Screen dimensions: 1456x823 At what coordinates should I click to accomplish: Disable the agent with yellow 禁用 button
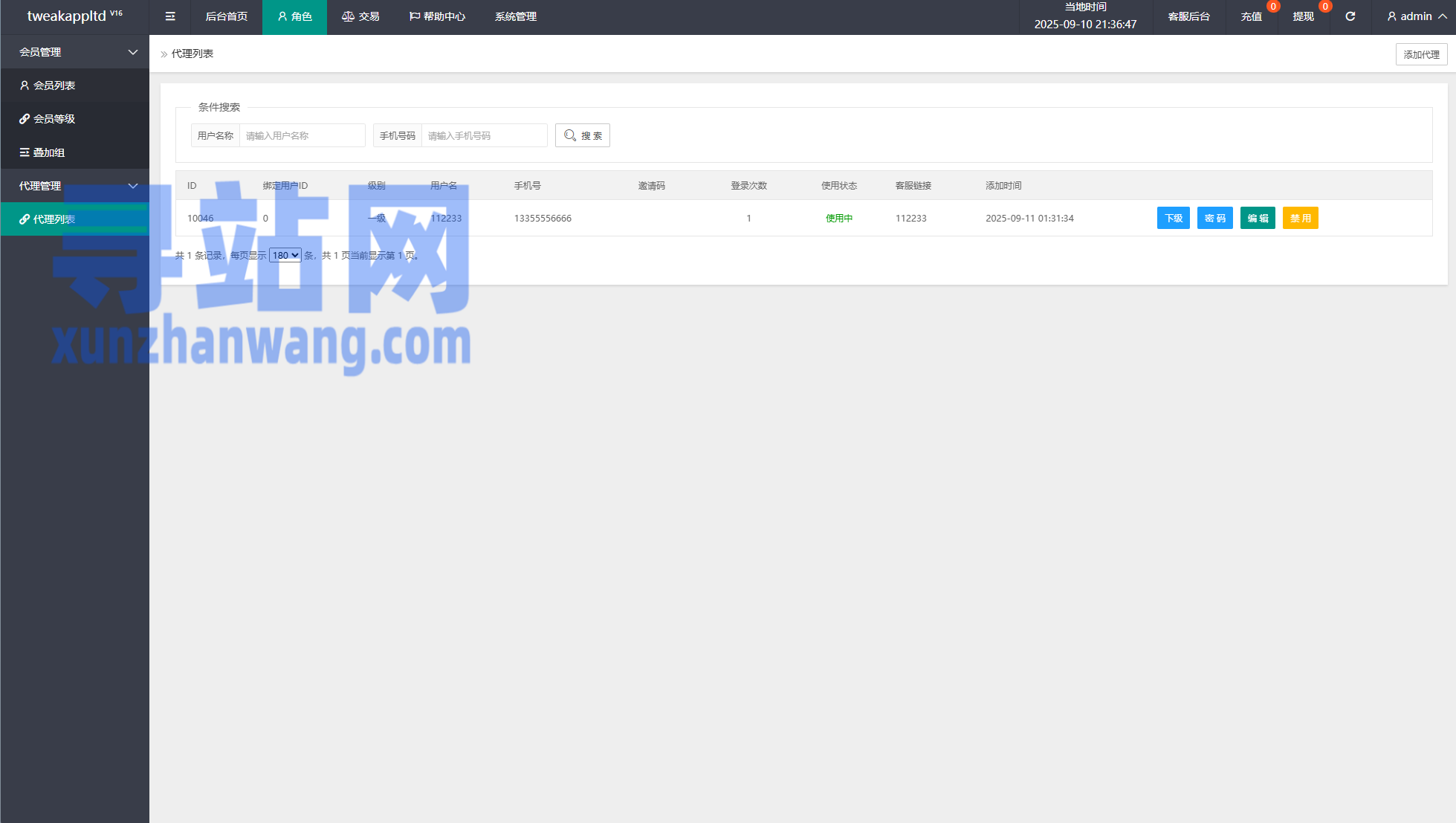tap(1299, 218)
